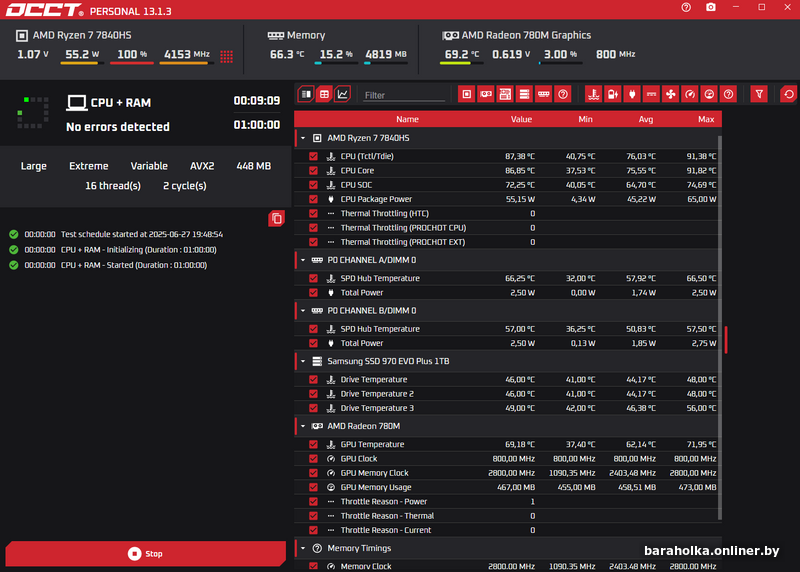
Task: Switch to the table grid view
Action: [x=324, y=94]
